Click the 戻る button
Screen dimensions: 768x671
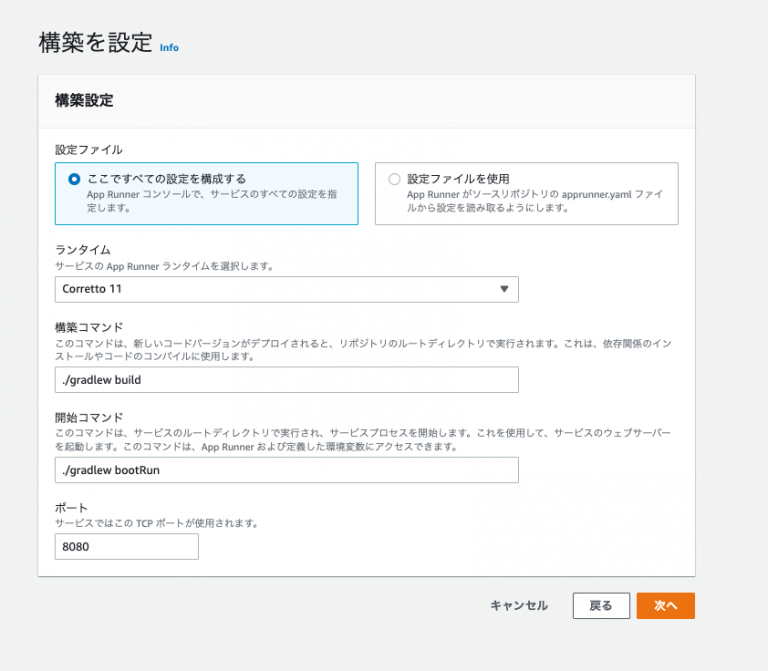601,606
